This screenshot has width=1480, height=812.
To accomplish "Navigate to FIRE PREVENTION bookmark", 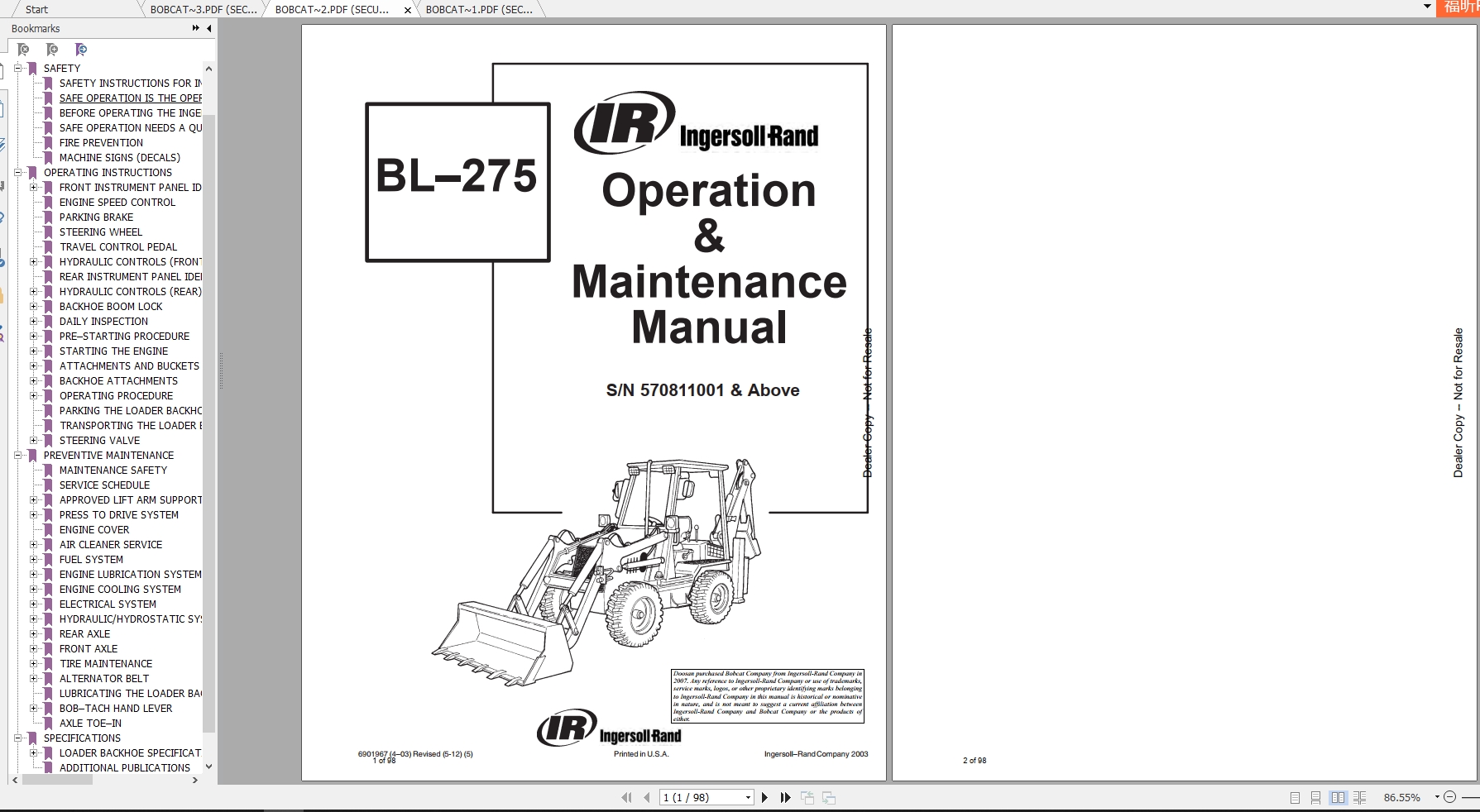I will 99,142.
